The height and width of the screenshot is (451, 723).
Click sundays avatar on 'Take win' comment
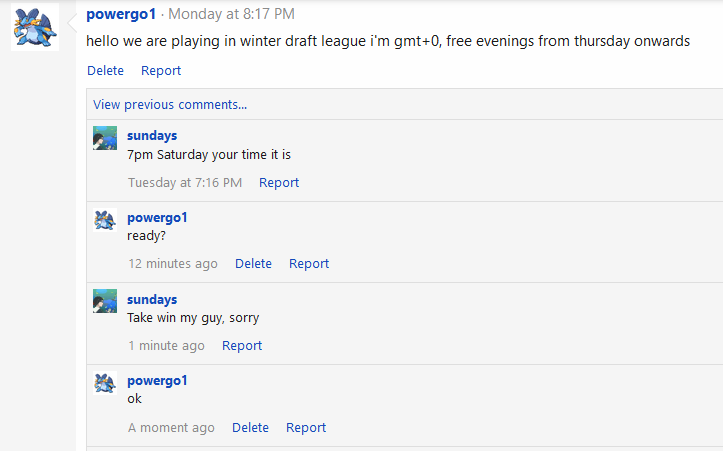tap(105, 301)
